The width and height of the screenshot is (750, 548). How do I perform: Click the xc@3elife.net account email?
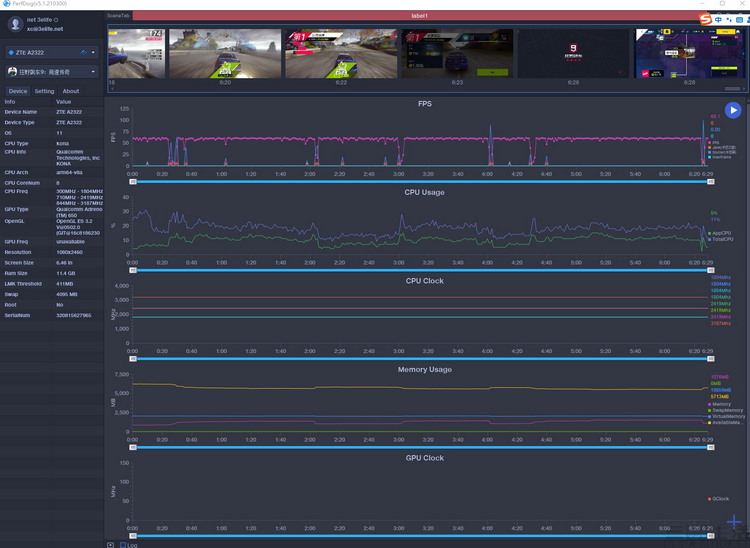[45, 29]
